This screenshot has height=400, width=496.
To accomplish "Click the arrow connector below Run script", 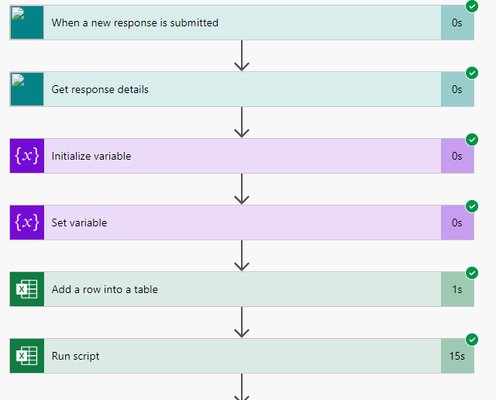I will pyautogui.click(x=242, y=387).
